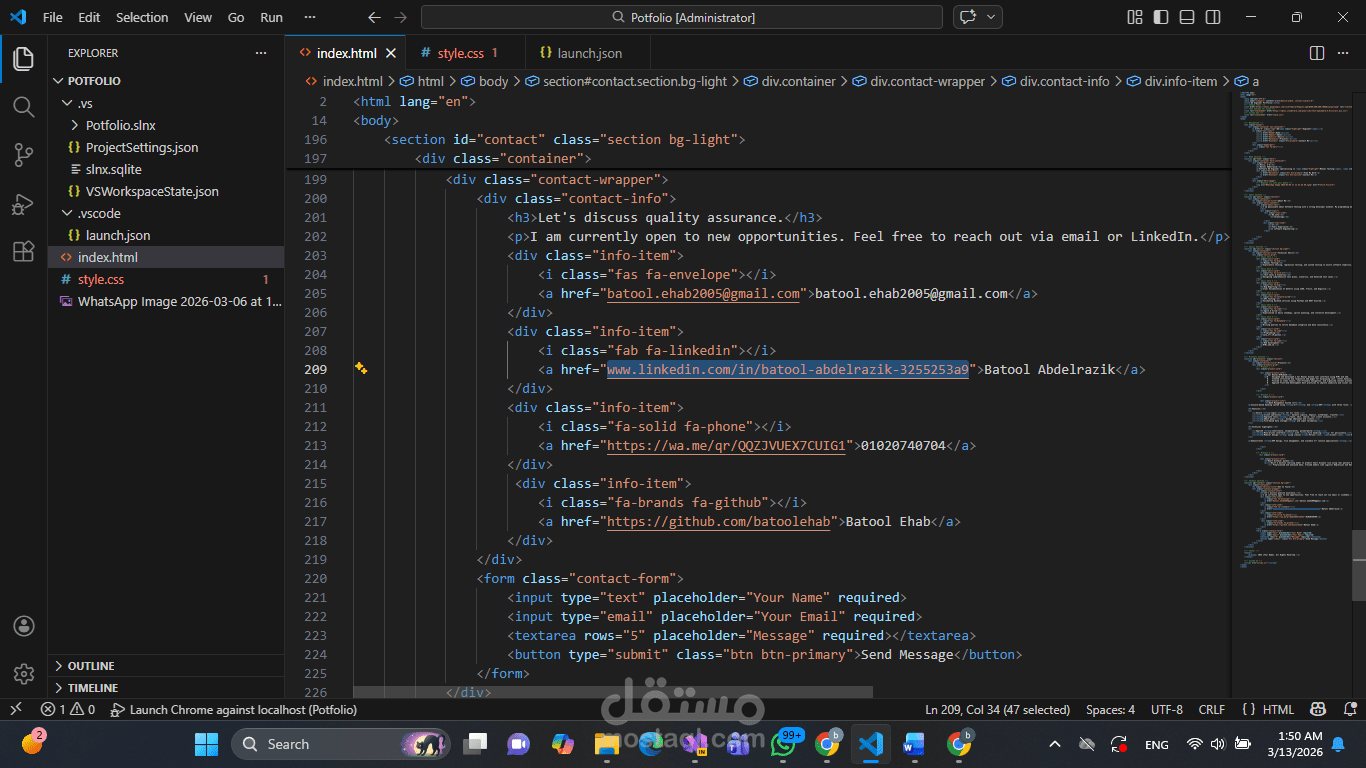Viewport: 1366px width, 768px height.
Task: Open the Selection menu
Action: [142, 17]
